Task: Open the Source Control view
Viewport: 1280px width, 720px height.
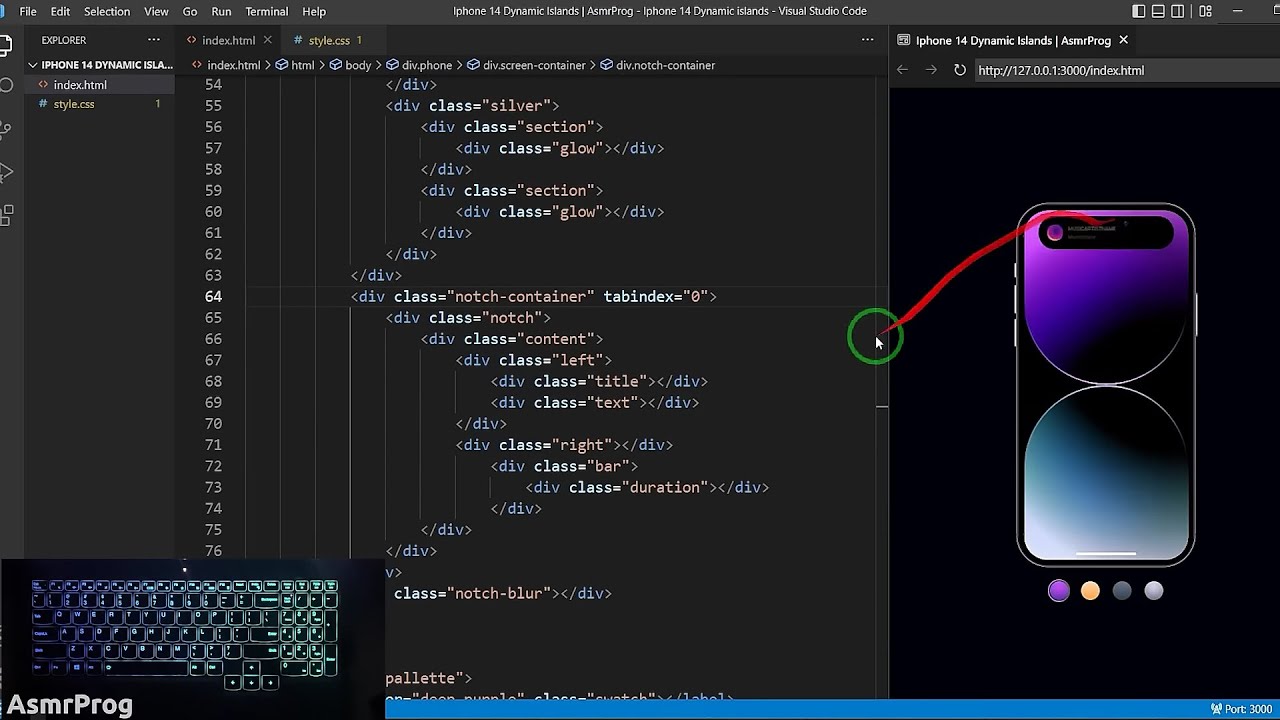Action: (x=5, y=129)
